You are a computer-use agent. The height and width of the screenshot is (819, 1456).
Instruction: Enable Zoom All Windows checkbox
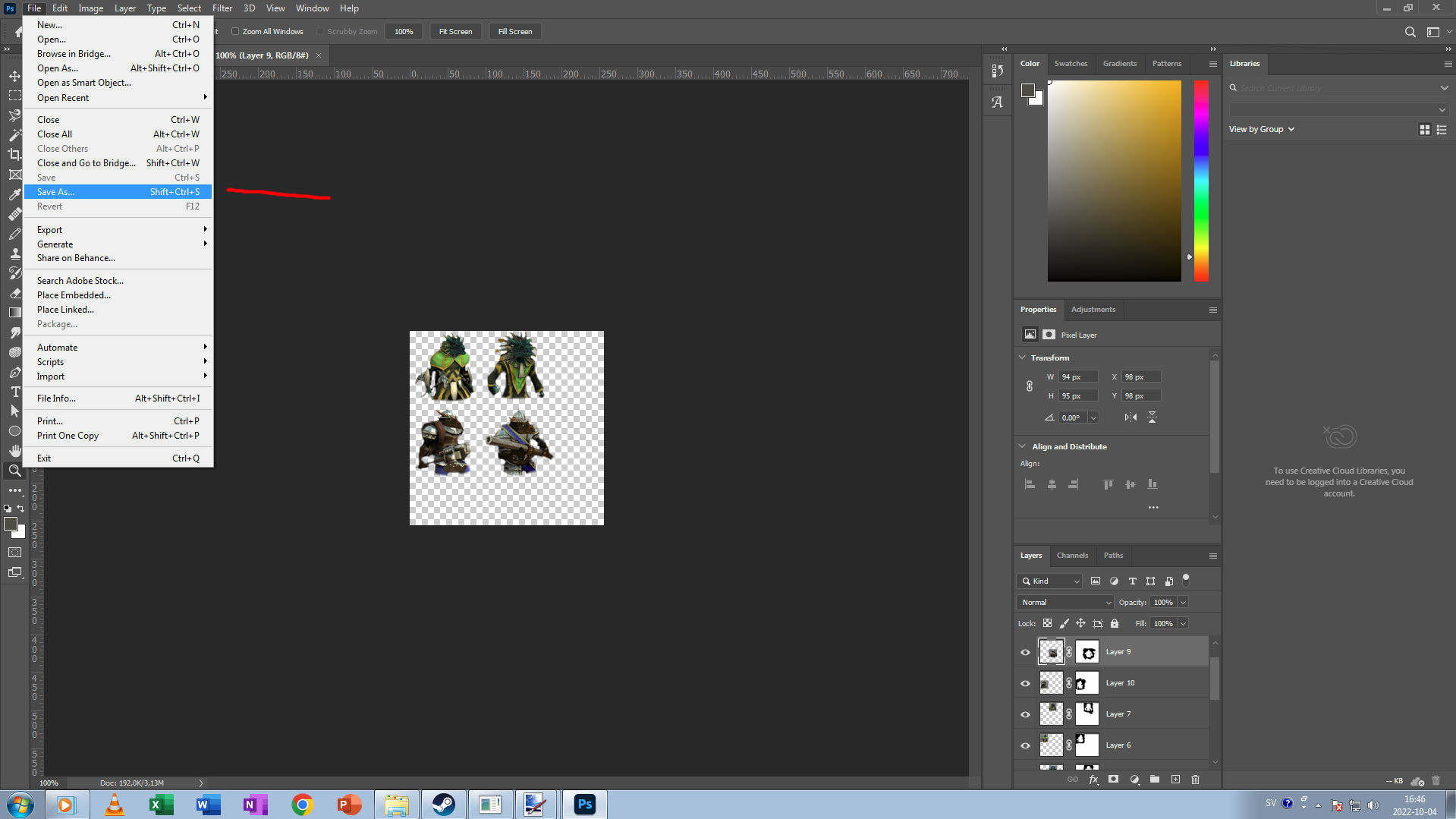coord(235,32)
